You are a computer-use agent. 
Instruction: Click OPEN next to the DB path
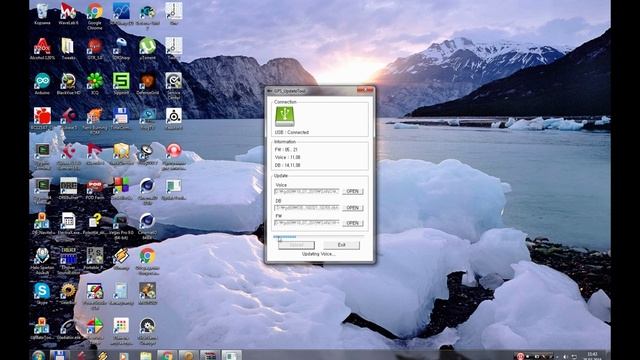coord(353,208)
